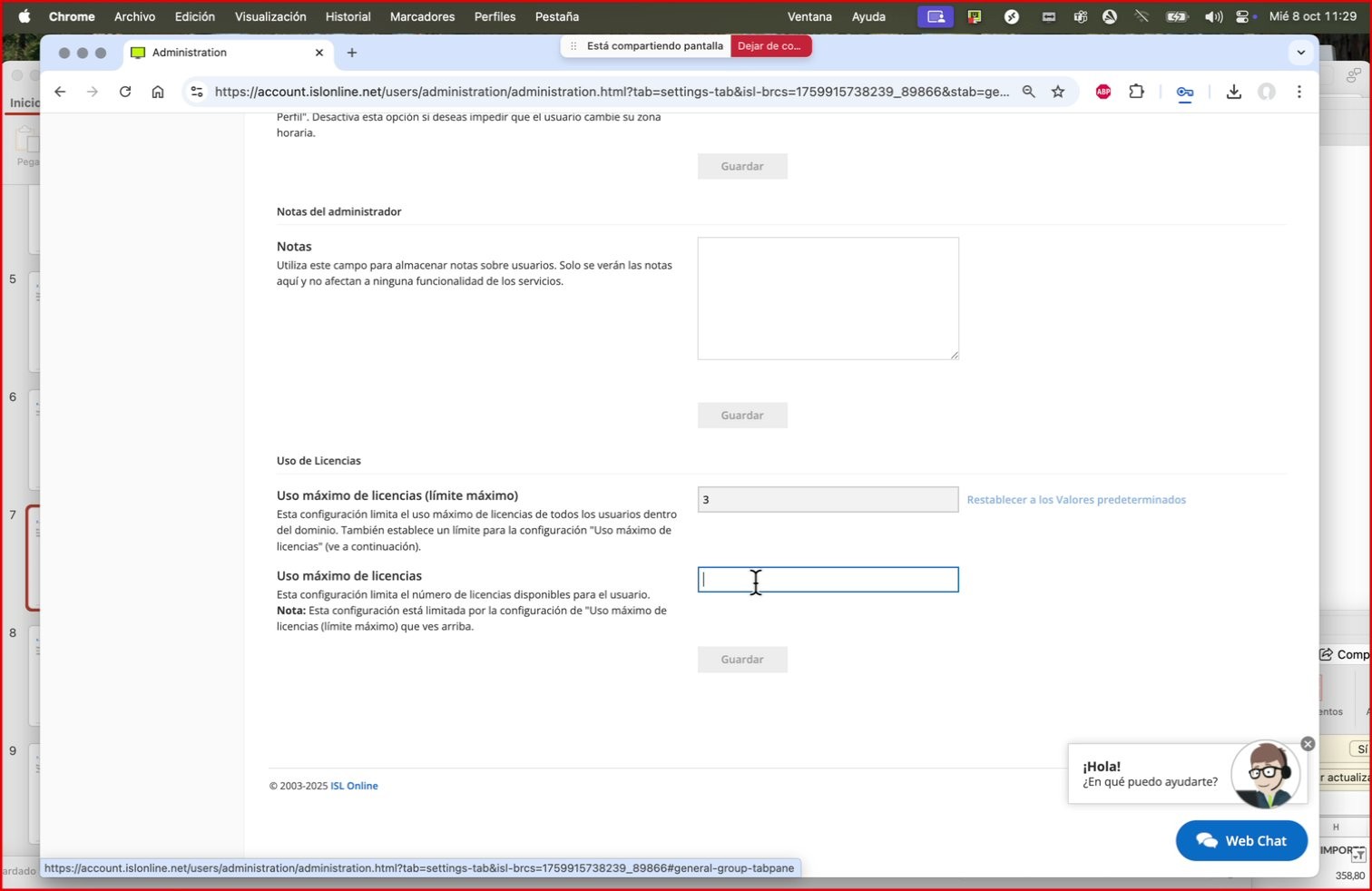The image size is (1372, 891).
Task: Open Chrome downloads
Action: [1233, 92]
